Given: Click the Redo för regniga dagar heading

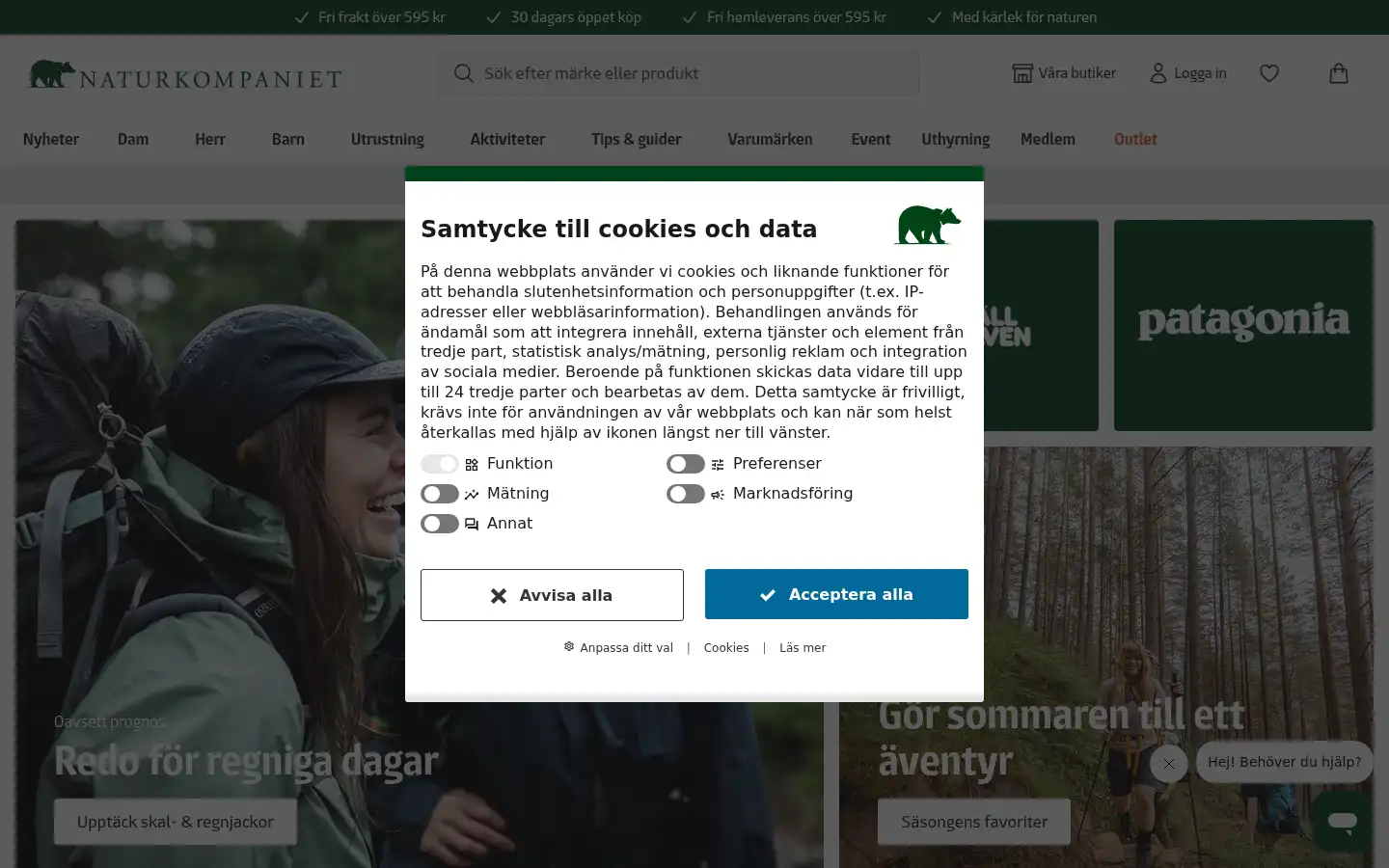Looking at the screenshot, I should tap(246, 761).
